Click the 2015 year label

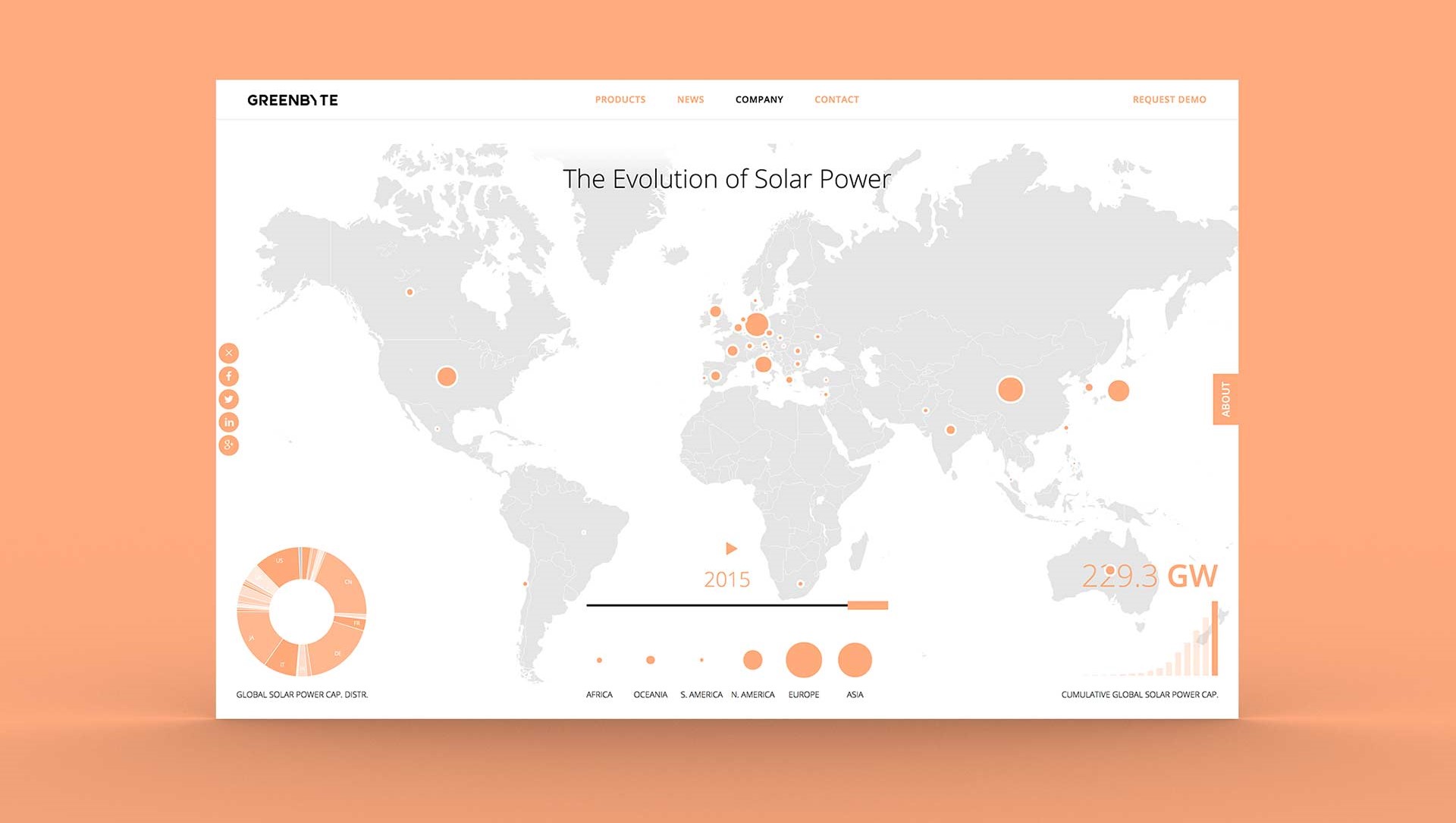726,580
